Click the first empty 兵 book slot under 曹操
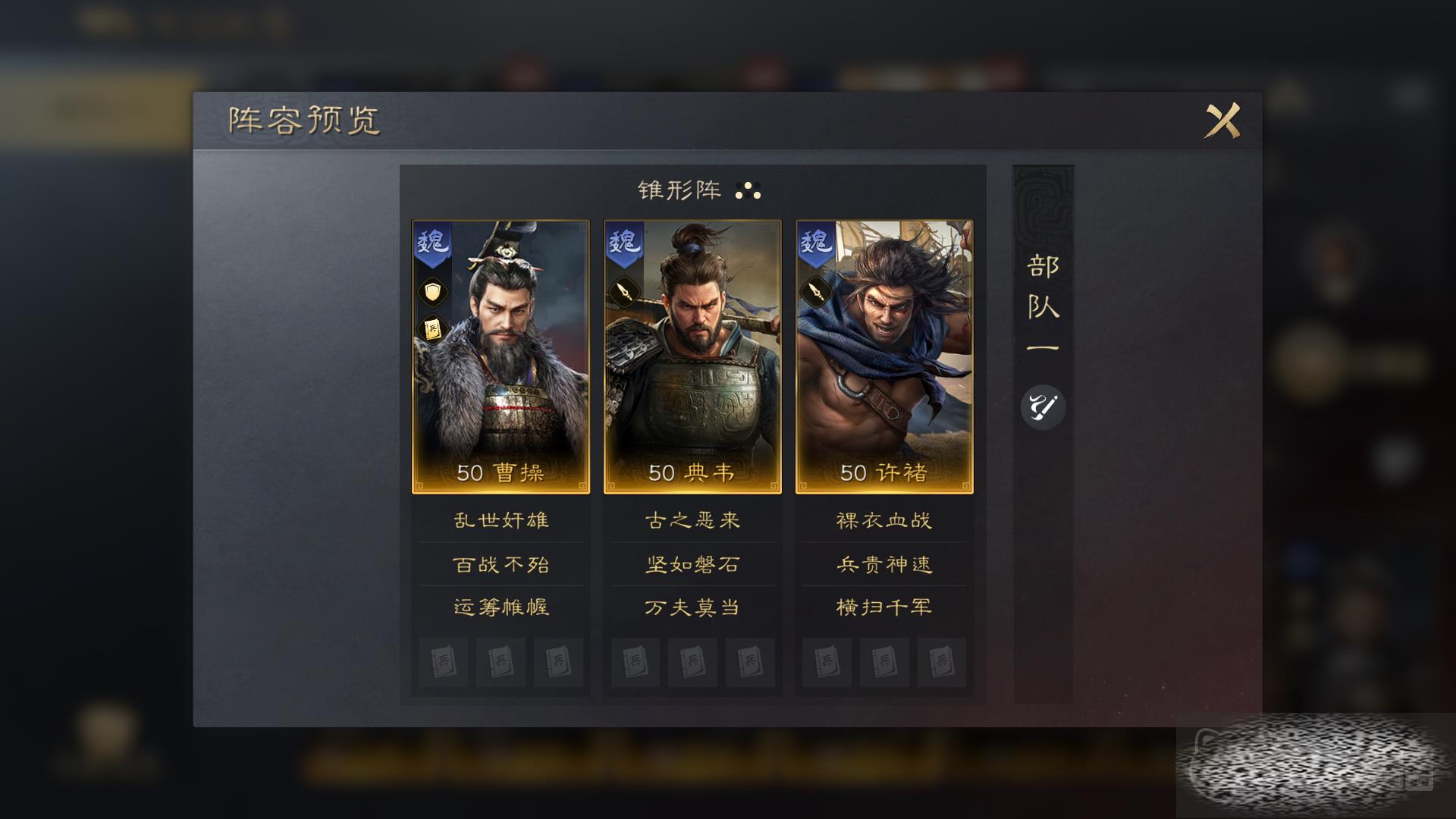1456x819 pixels. pyautogui.click(x=444, y=662)
